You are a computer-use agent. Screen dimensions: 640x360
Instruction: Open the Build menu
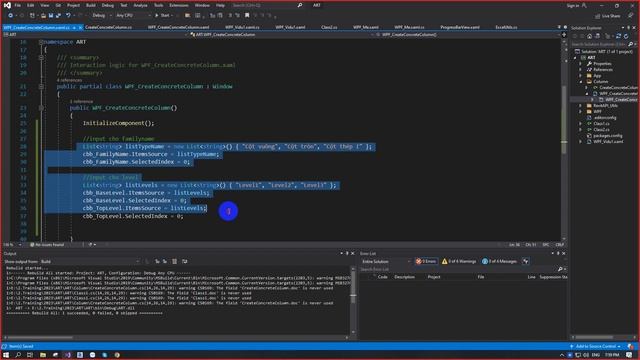(91, 5)
